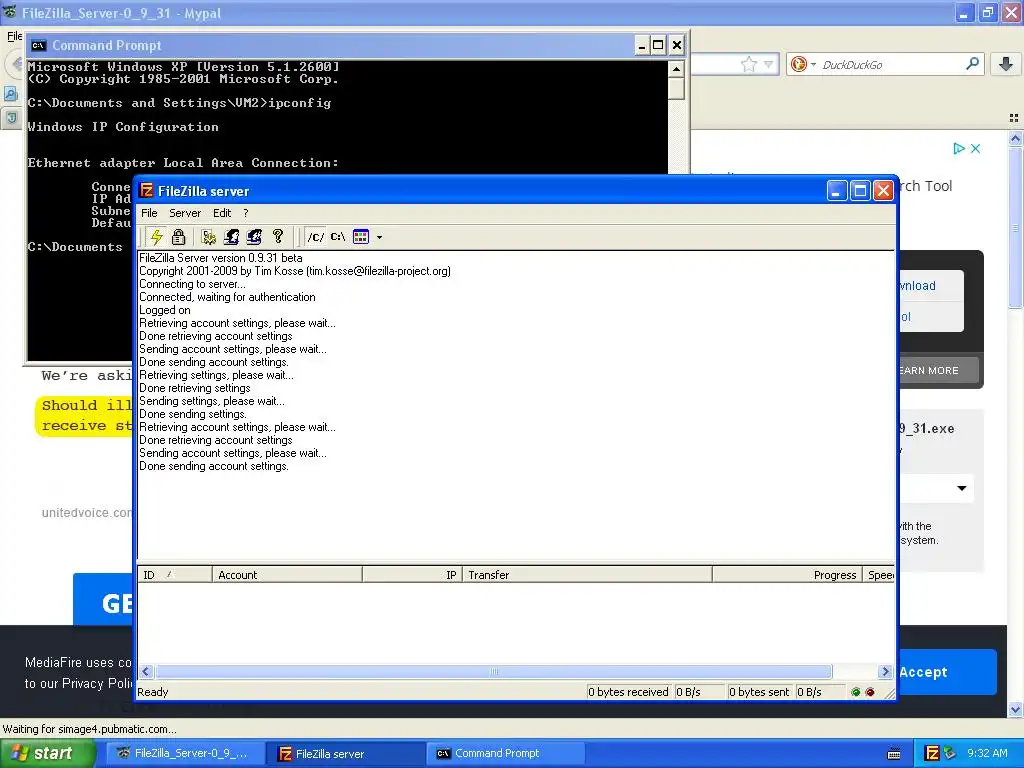The width and height of the screenshot is (1024, 768).
Task: Switch to Command Prompt taskbar button
Action: point(504,753)
